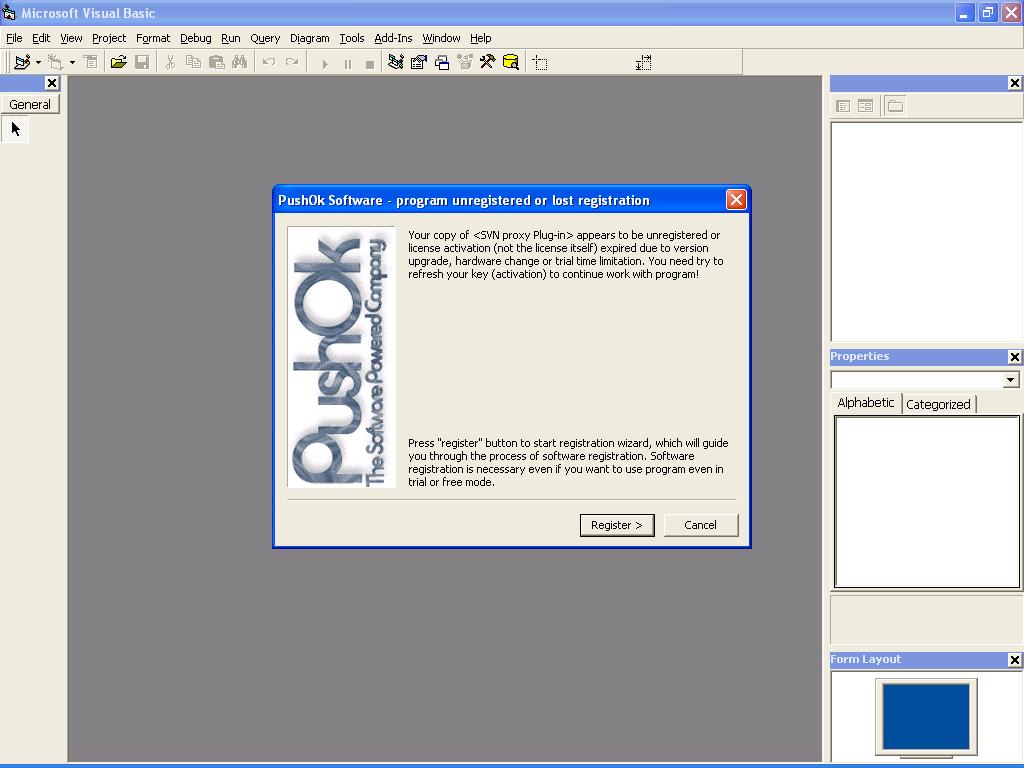This screenshot has height=768, width=1024.
Task: Toggle Folders view in Project Explorer
Action: coord(895,106)
